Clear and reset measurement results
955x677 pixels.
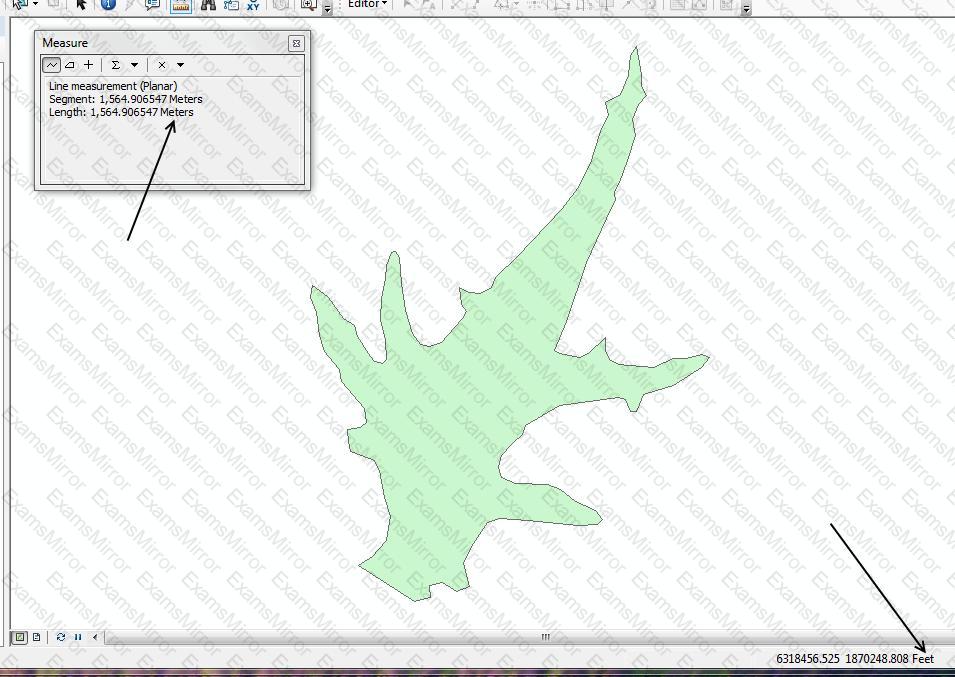[162, 65]
